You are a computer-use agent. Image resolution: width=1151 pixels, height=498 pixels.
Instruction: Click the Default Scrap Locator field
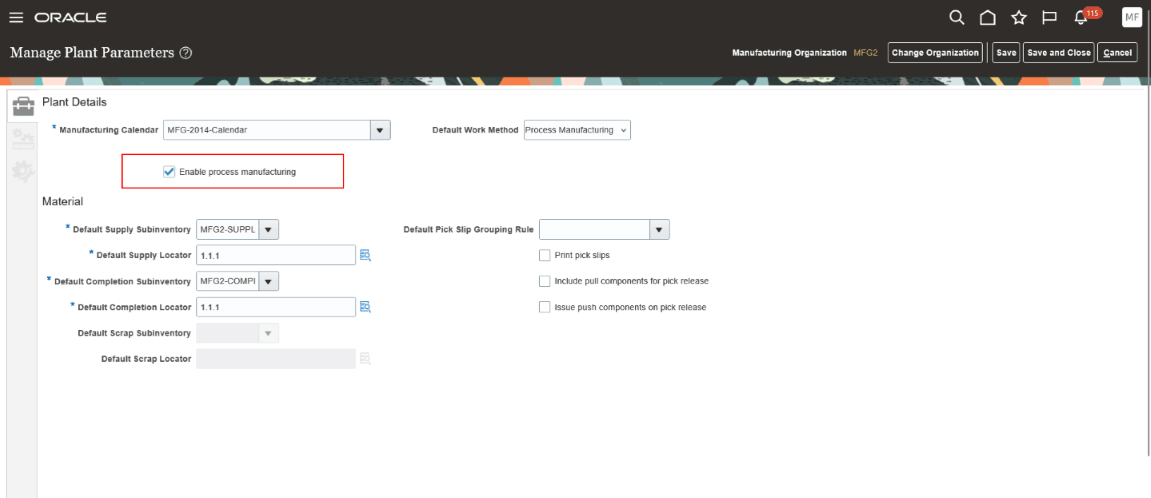pos(276,358)
